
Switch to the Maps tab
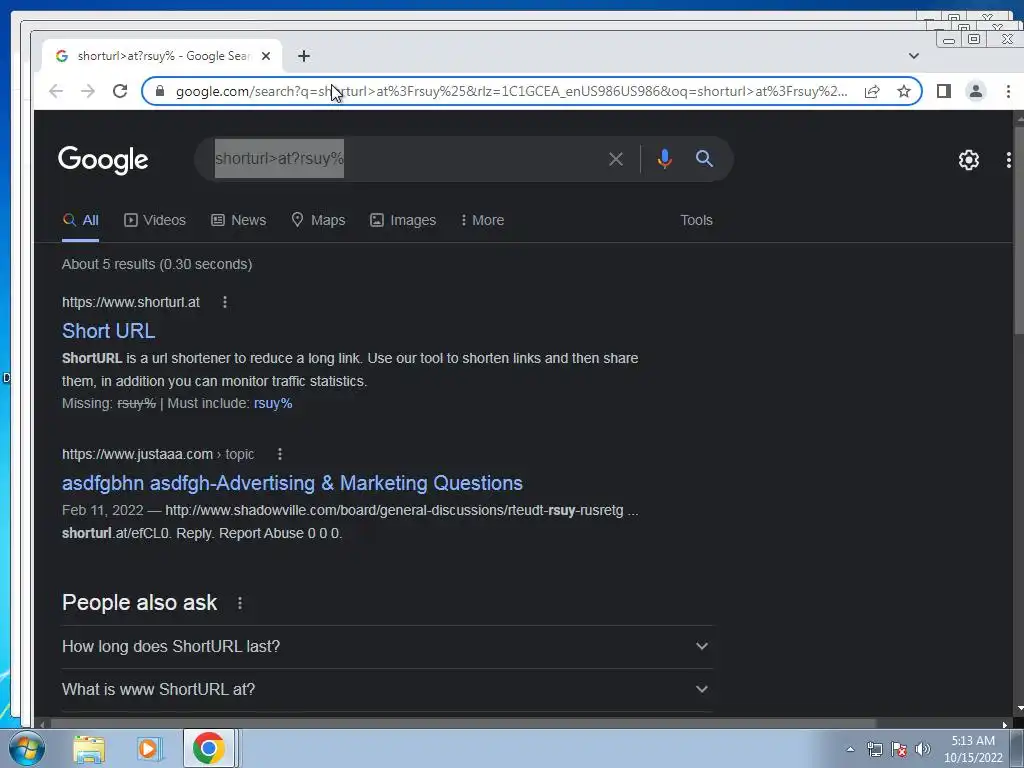tap(318, 220)
